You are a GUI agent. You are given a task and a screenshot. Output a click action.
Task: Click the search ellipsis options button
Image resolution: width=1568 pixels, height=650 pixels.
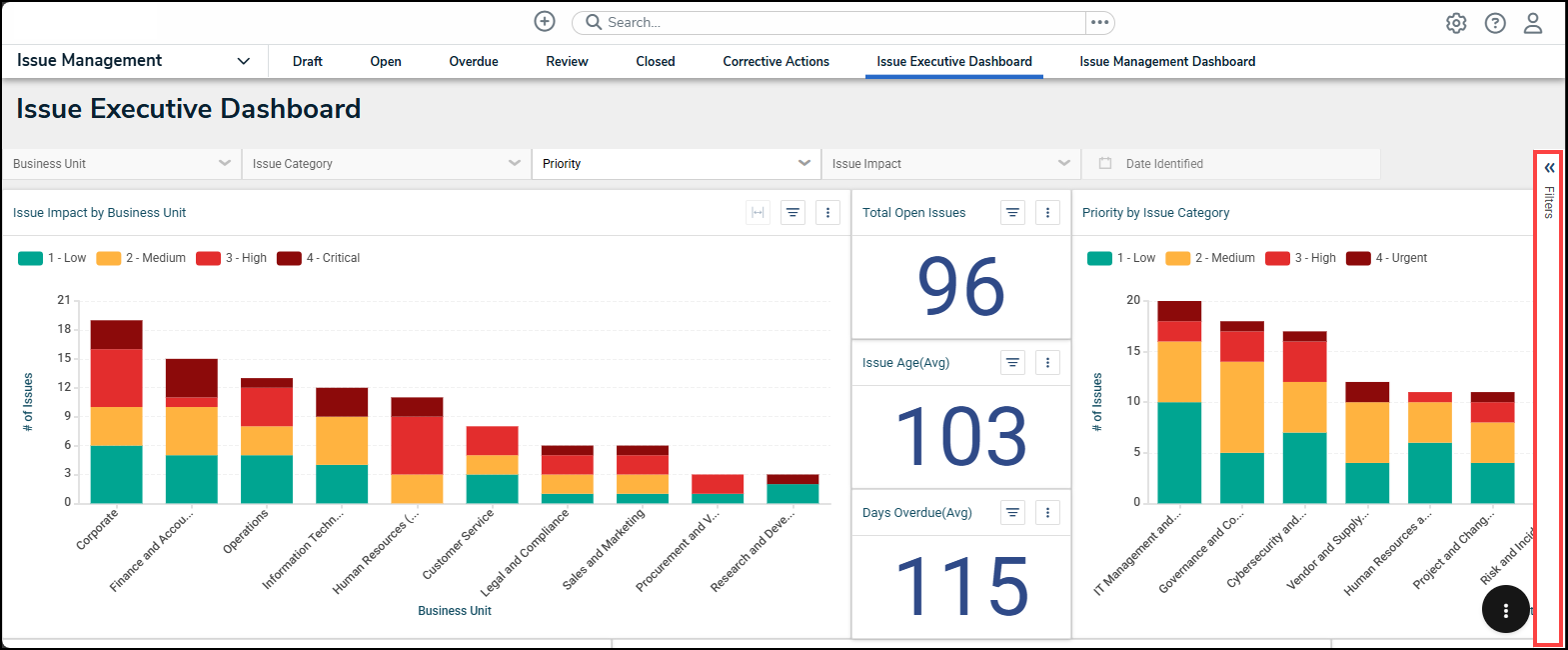coord(1099,22)
